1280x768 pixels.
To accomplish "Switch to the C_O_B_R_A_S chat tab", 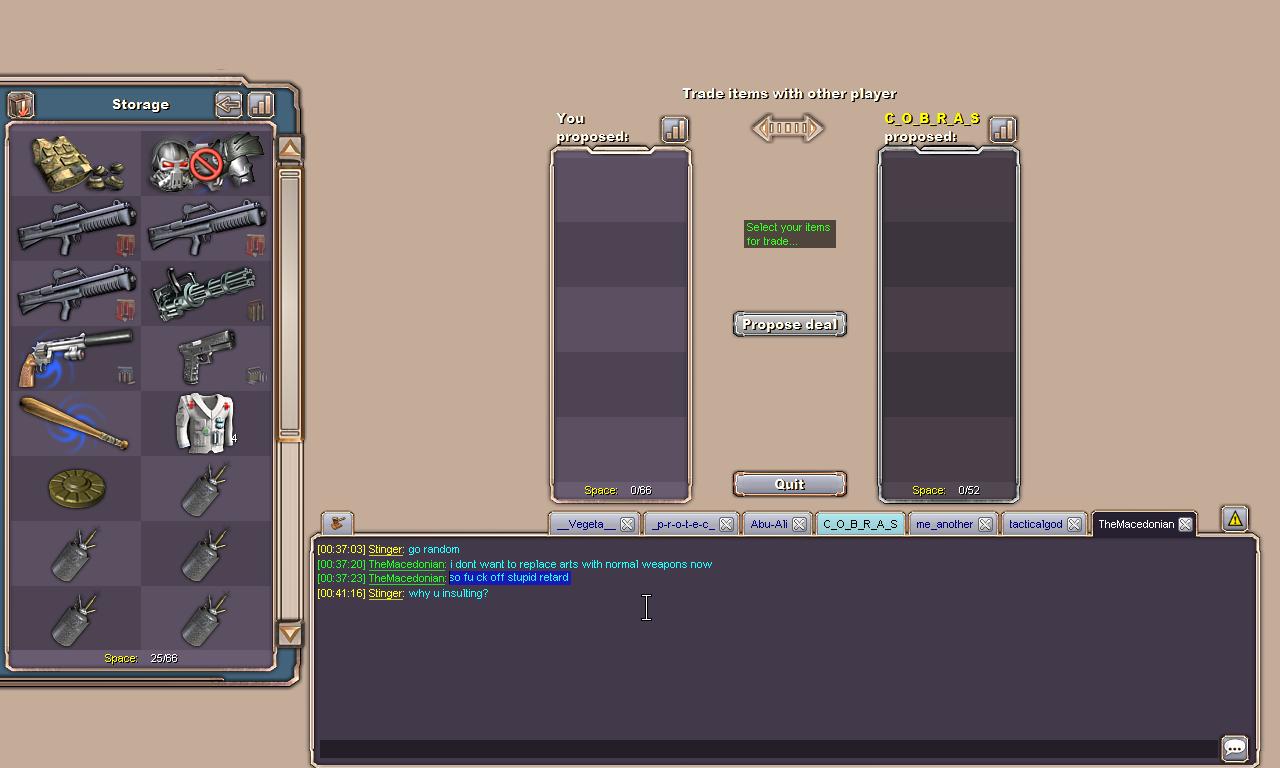I will pos(860,524).
